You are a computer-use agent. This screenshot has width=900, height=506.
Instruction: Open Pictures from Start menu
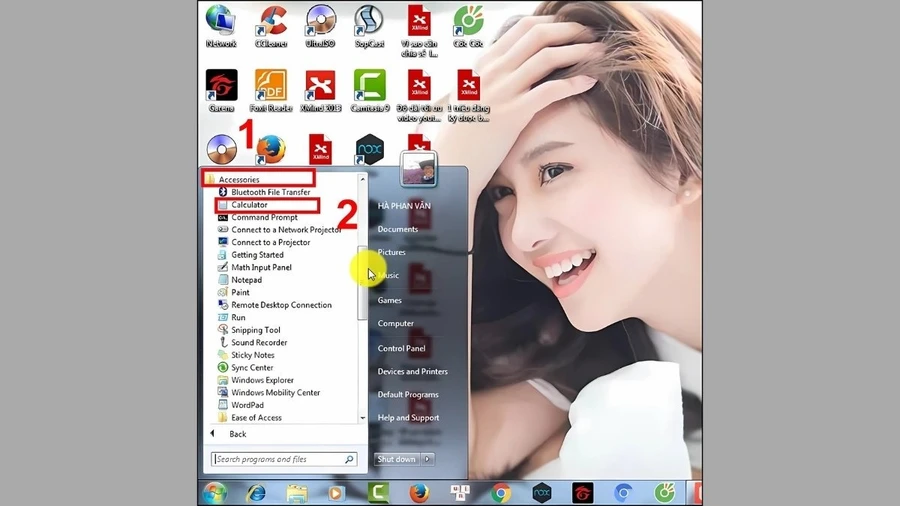[x=391, y=252]
